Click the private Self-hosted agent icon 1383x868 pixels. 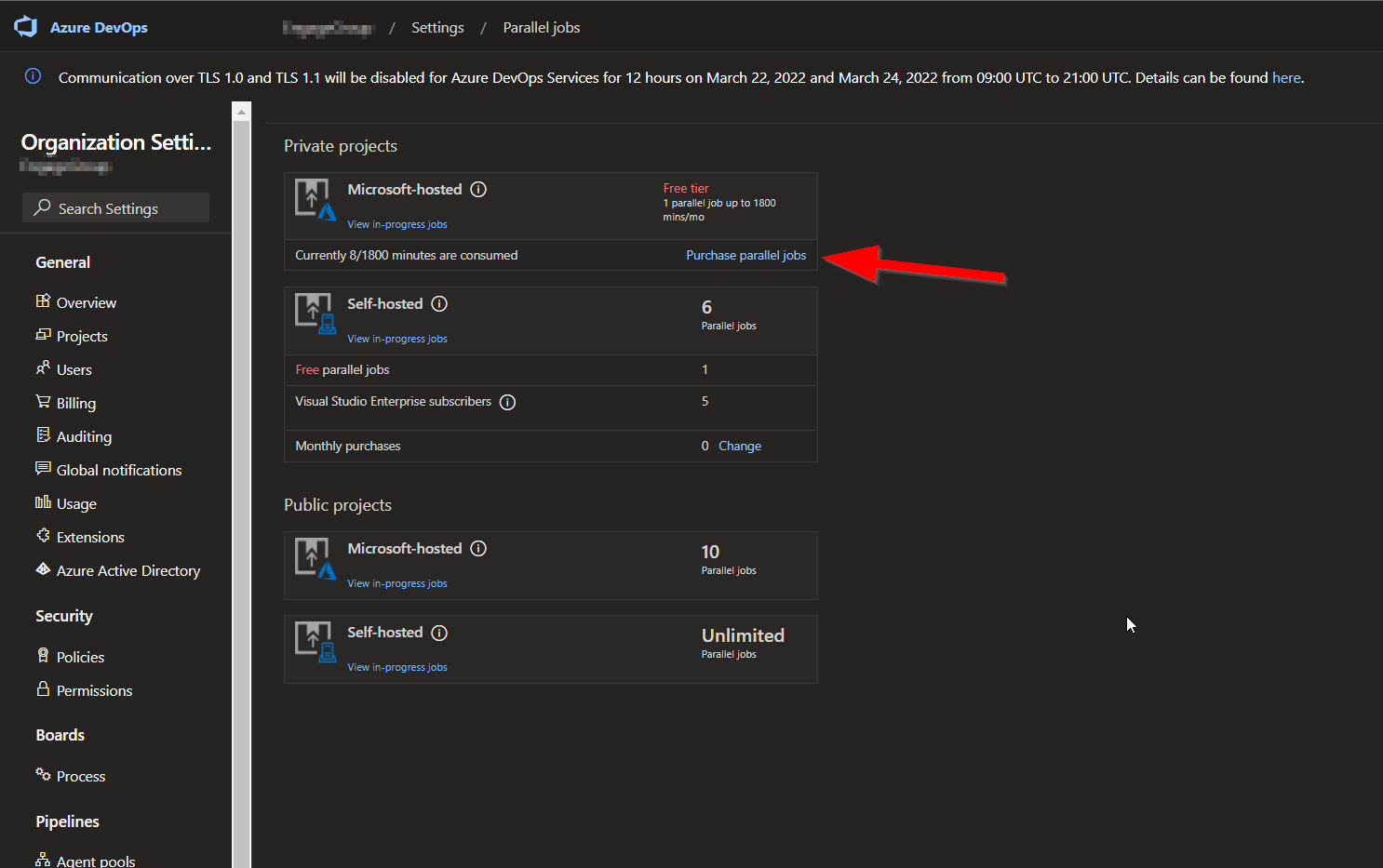tap(316, 314)
